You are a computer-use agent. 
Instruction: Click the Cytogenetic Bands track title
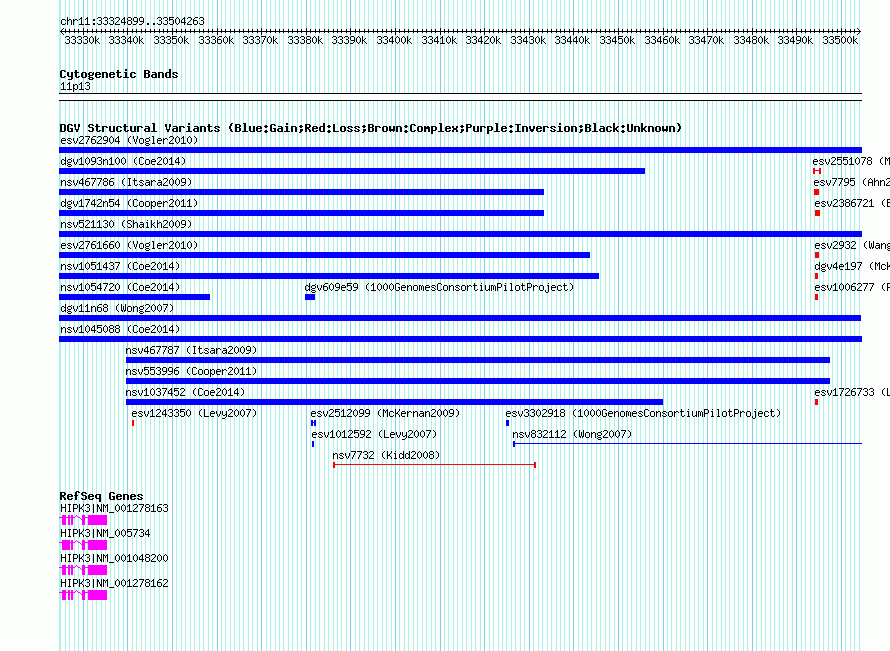(x=119, y=74)
